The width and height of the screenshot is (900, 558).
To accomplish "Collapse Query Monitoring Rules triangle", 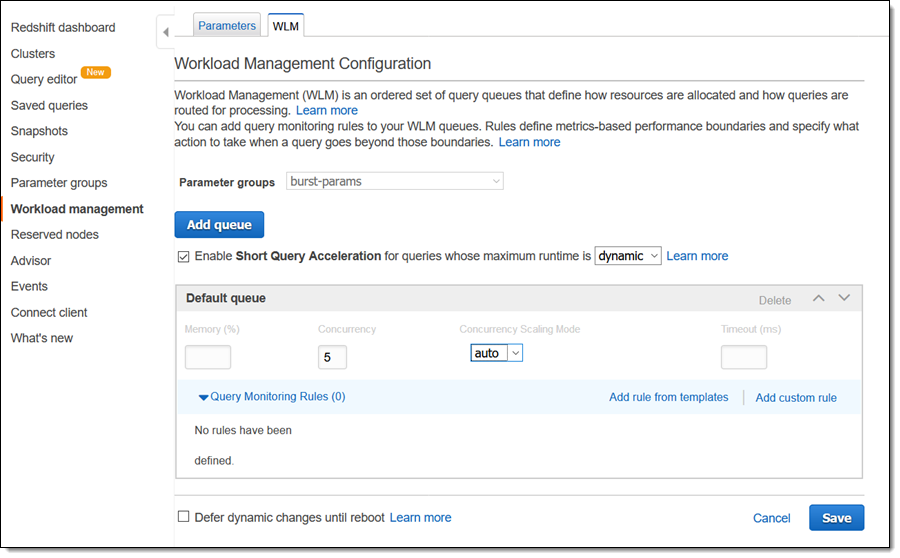I will pos(204,398).
